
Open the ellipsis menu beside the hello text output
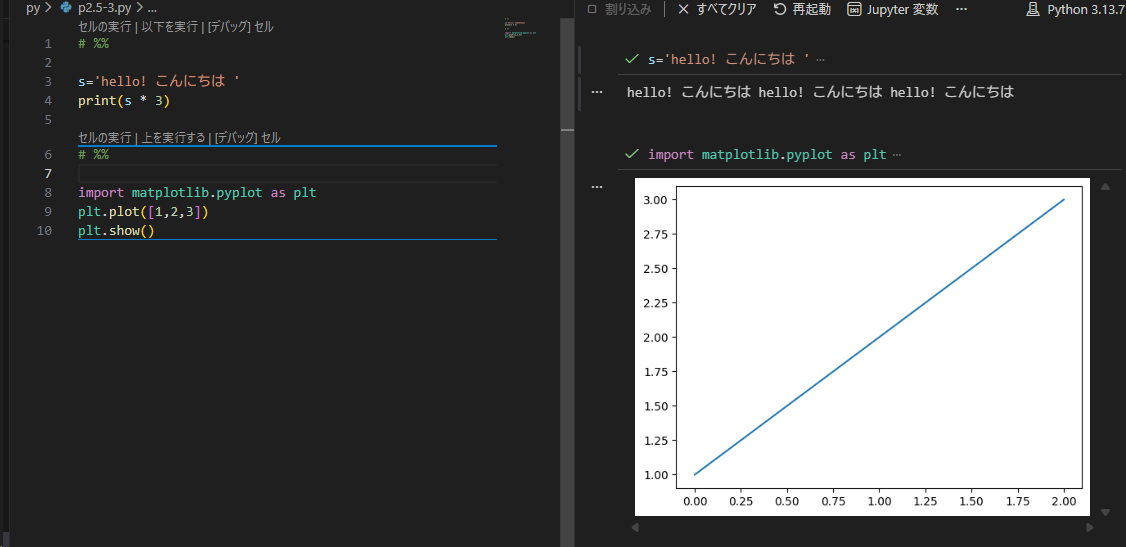[597, 92]
